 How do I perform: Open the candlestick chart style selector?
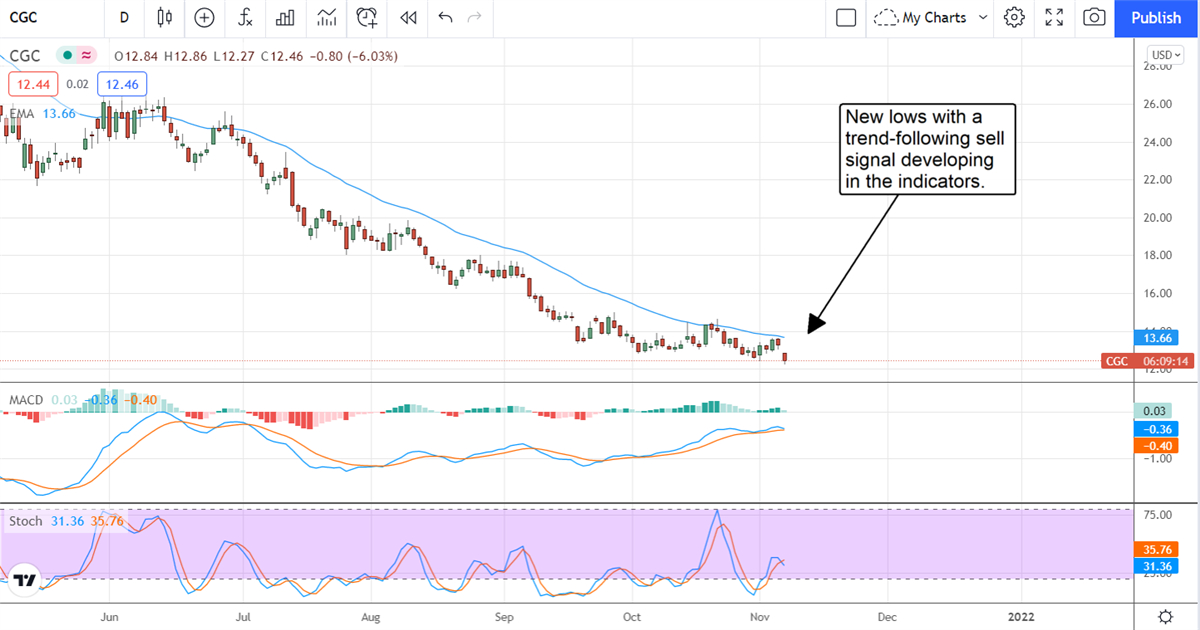click(165, 17)
